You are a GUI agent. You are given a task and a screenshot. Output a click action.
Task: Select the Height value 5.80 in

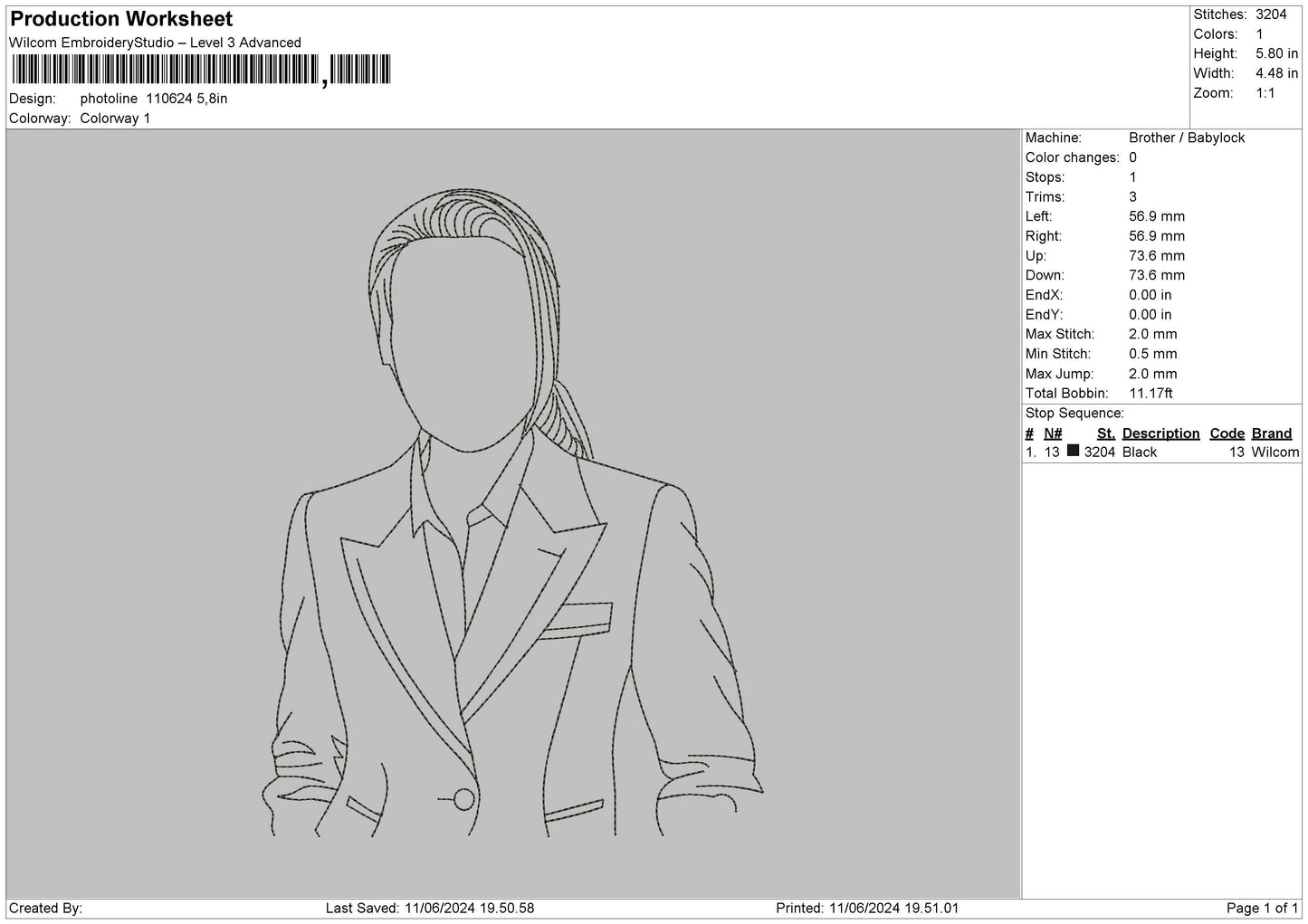pyautogui.click(x=1276, y=54)
